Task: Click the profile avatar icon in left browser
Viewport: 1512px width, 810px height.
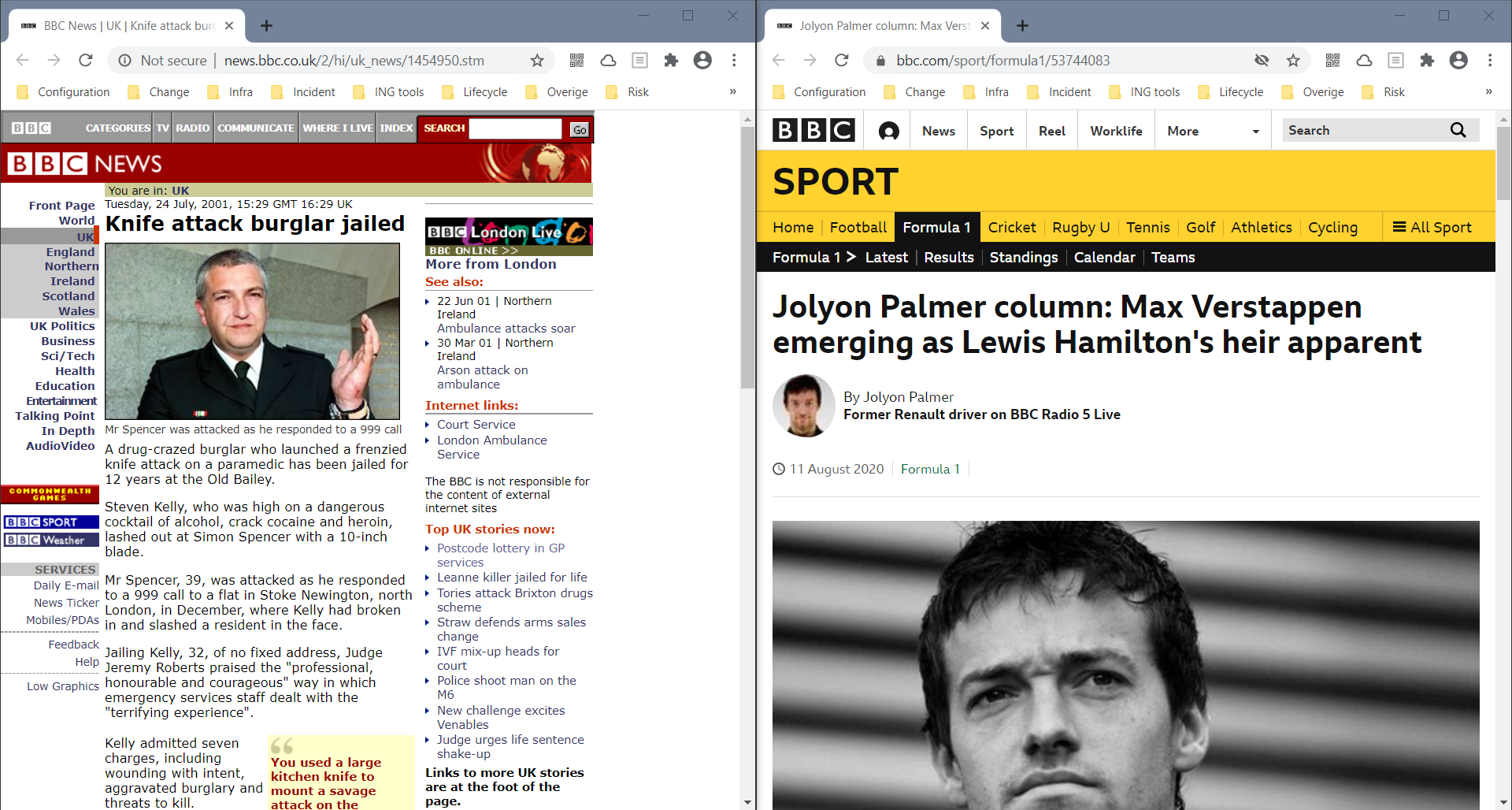Action: [x=702, y=61]
